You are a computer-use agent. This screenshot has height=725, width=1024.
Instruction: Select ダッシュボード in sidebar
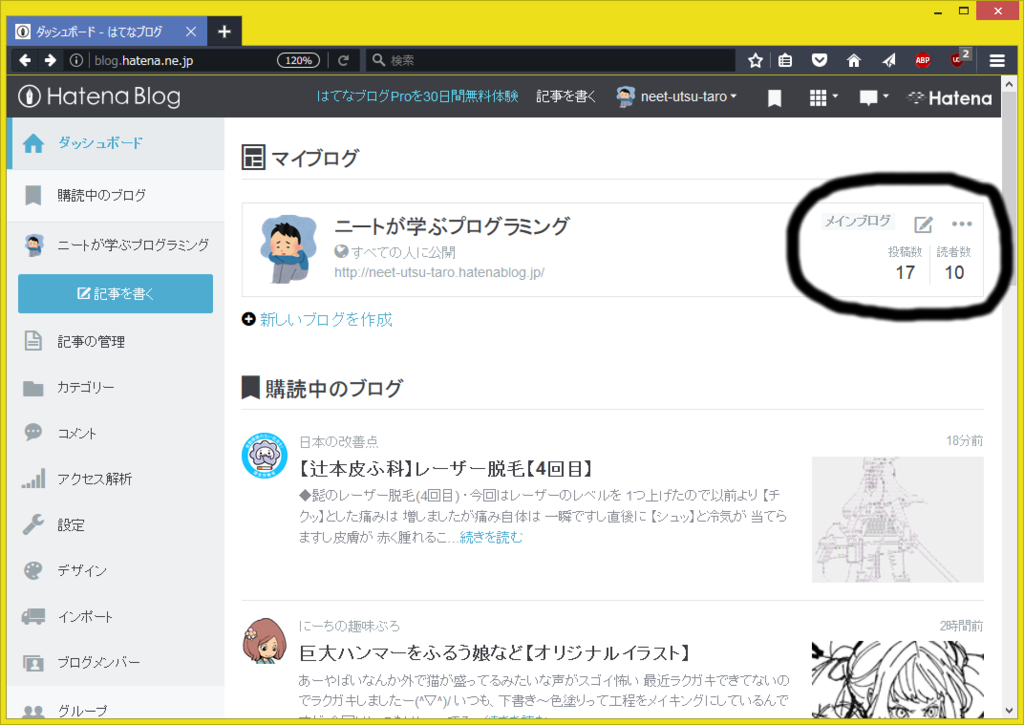point(116,143)
